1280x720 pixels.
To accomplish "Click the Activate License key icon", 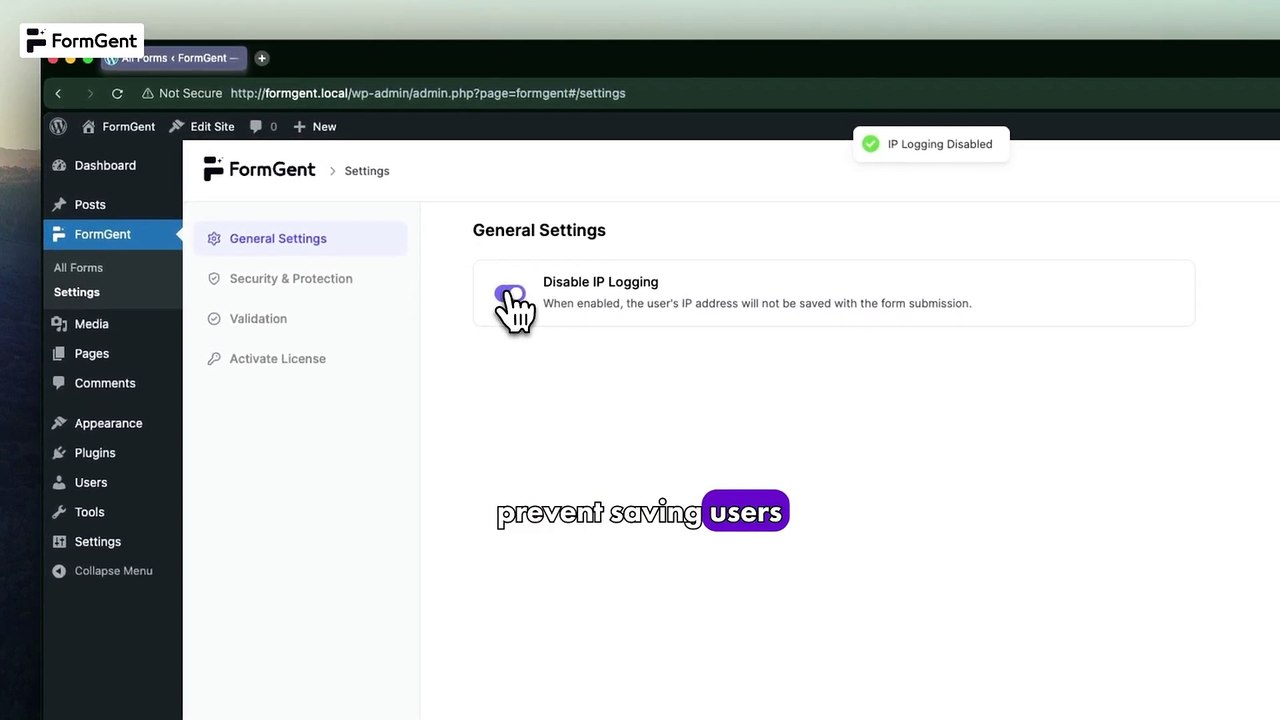I will point(214,358).
